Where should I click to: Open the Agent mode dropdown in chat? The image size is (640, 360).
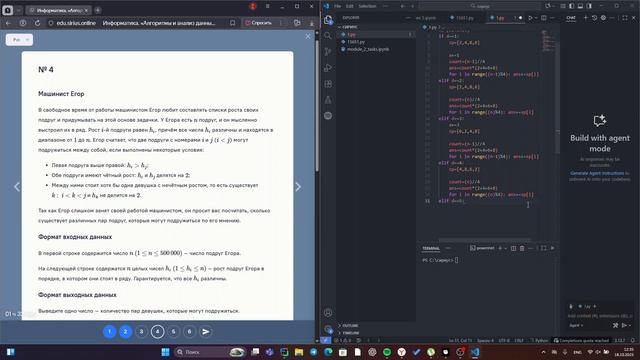(x=576, y=325)
